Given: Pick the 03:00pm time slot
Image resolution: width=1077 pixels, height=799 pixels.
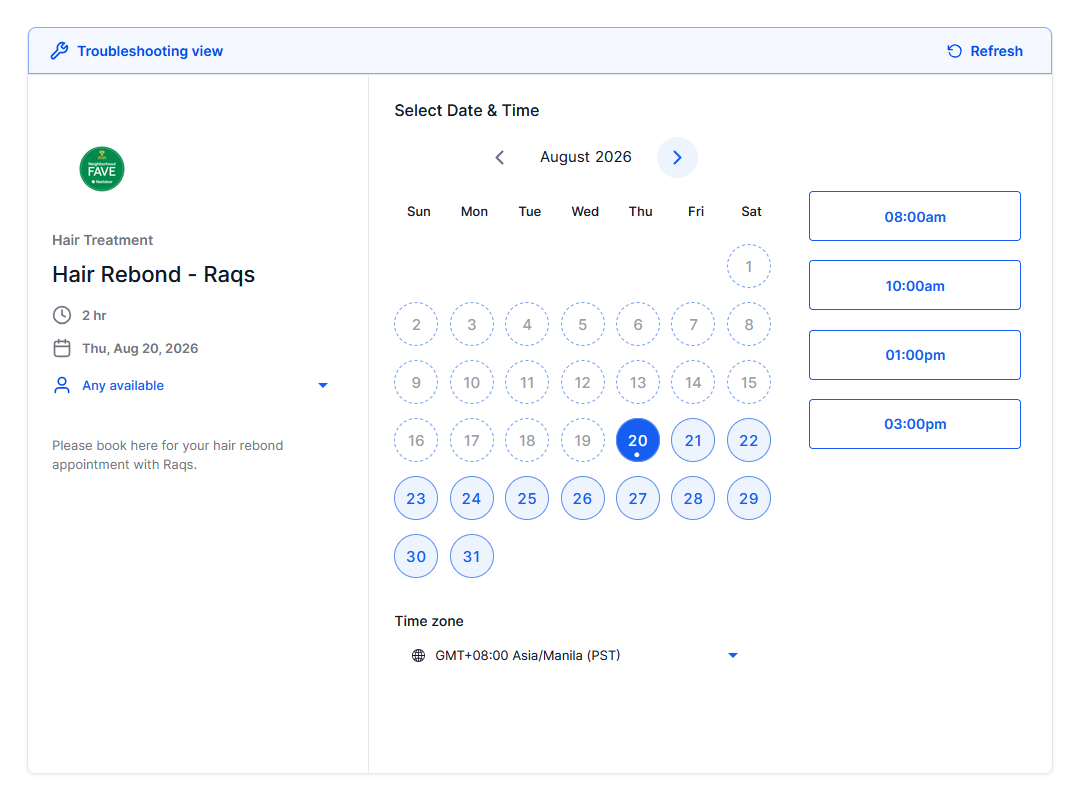Looking at the screenshot, I should tap(915, 424).
